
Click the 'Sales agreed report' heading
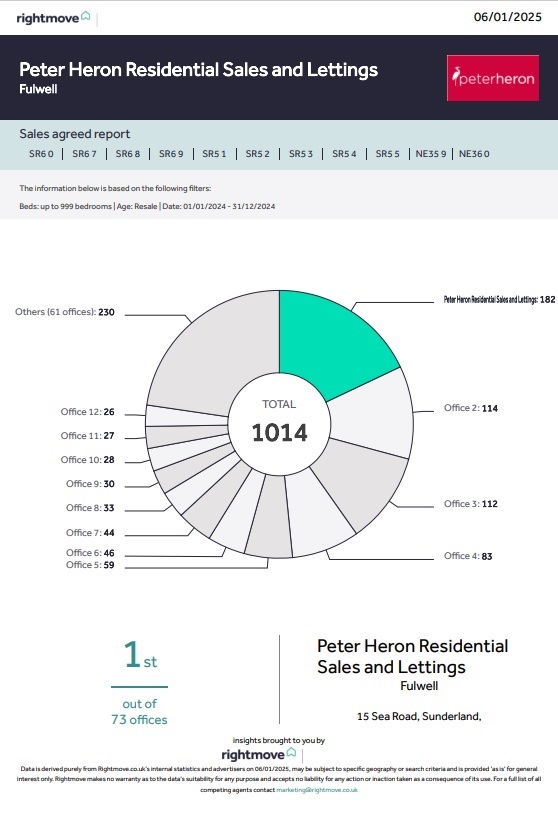click(75, 134)
